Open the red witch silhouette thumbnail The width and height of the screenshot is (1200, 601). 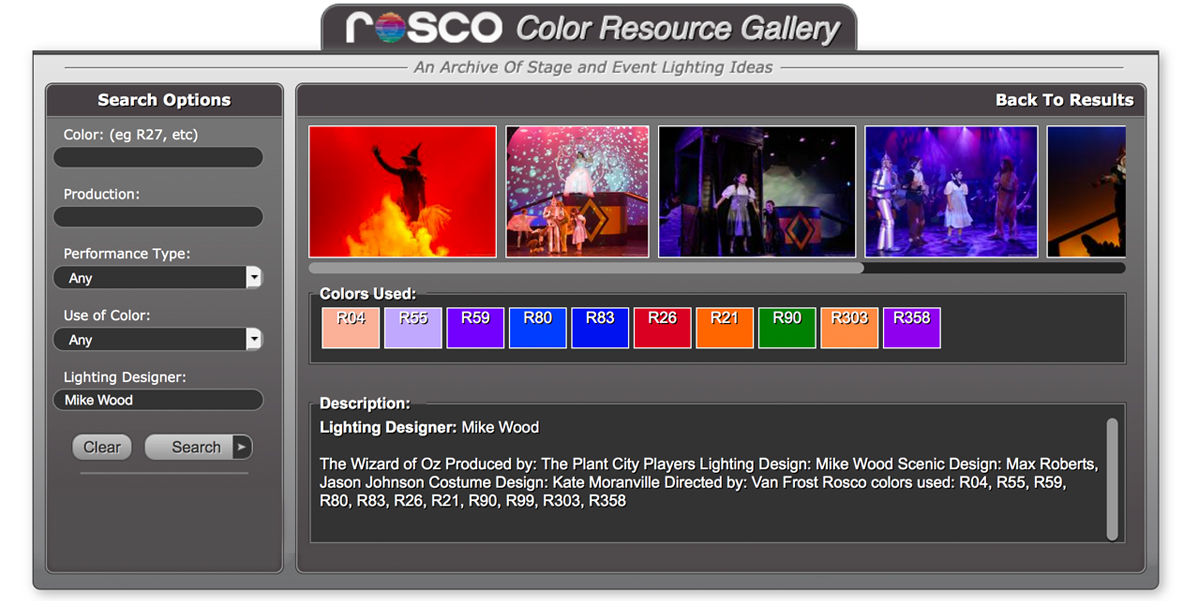[403, 191]
